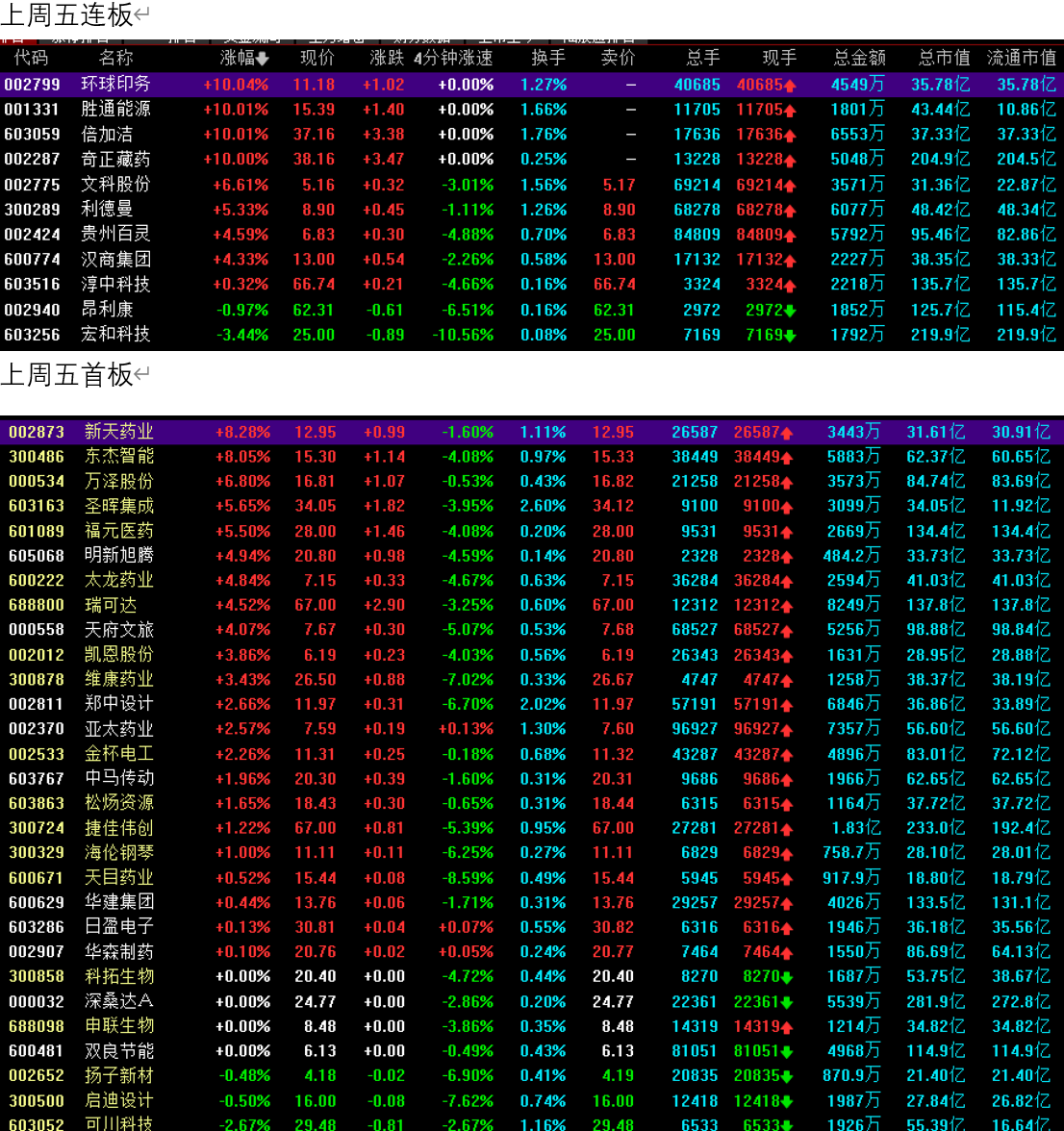Viewport: 1064px width, 1131px height.
Task: Click stock code 603256
Action: pos(32,335)
